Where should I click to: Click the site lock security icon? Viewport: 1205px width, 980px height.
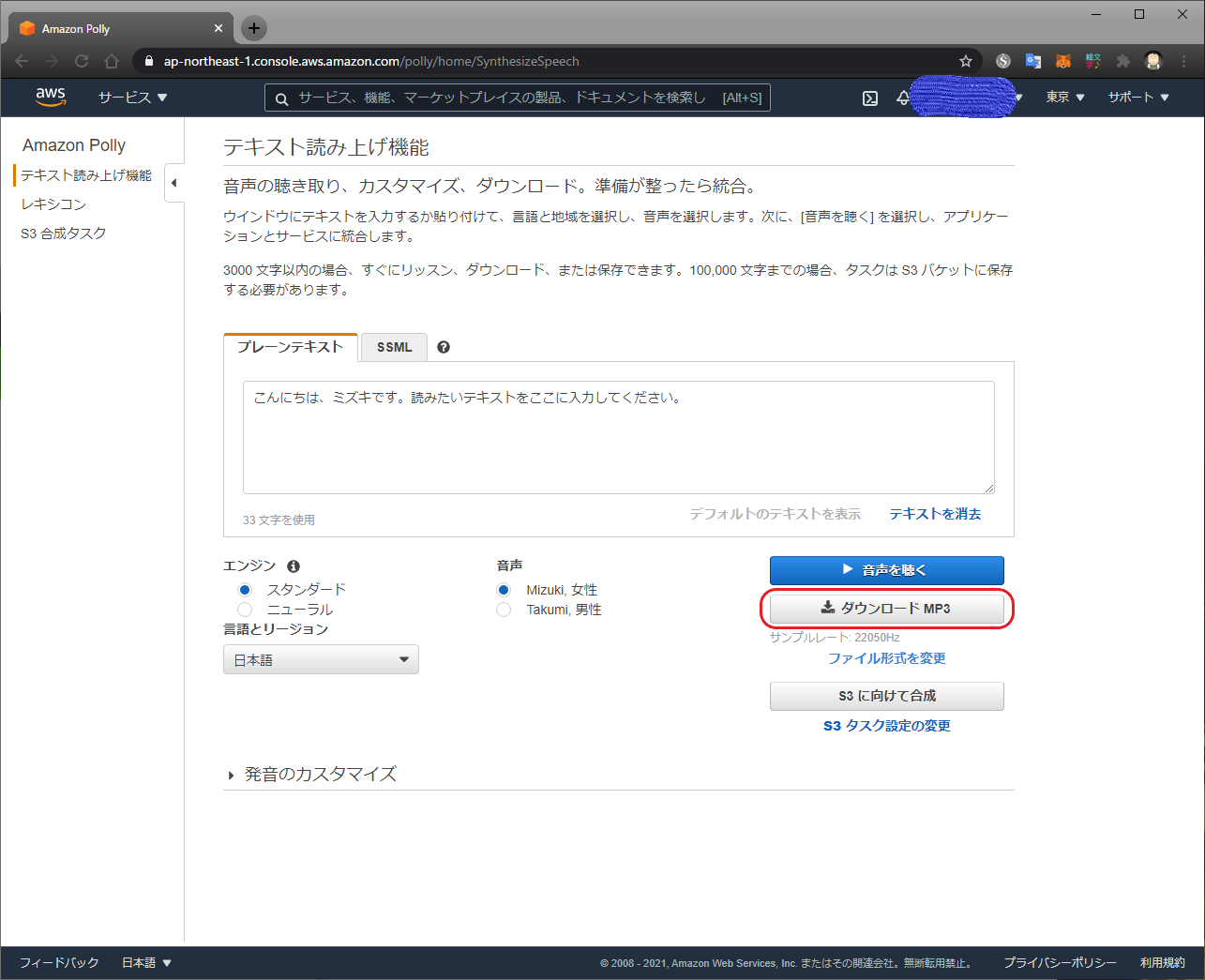(x=149, y=61)
